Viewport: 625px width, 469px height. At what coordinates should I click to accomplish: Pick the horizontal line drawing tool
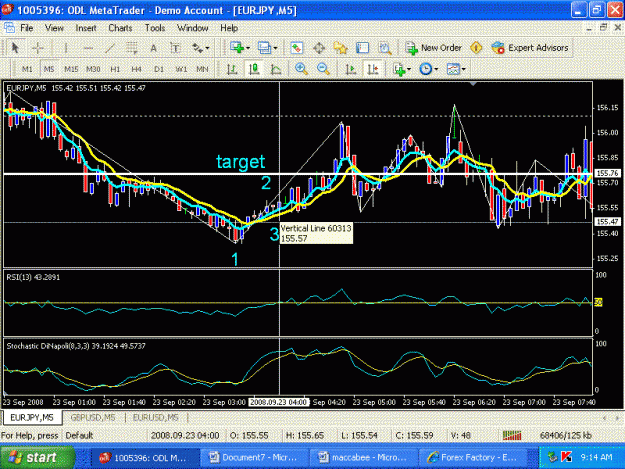[x=88, y=48]
